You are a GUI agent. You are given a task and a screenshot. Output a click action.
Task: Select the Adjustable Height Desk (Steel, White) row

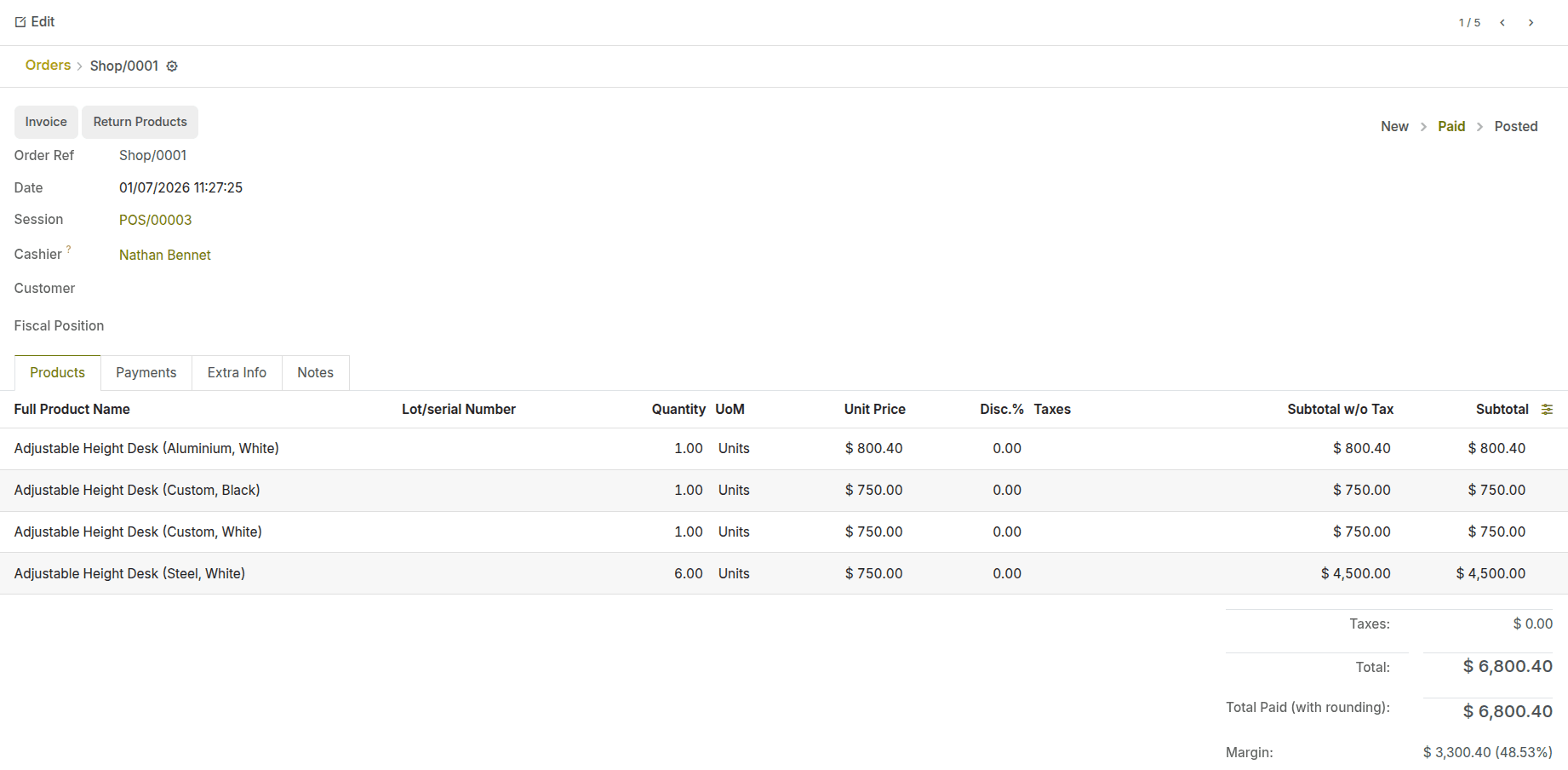click(x=129, y=573)
